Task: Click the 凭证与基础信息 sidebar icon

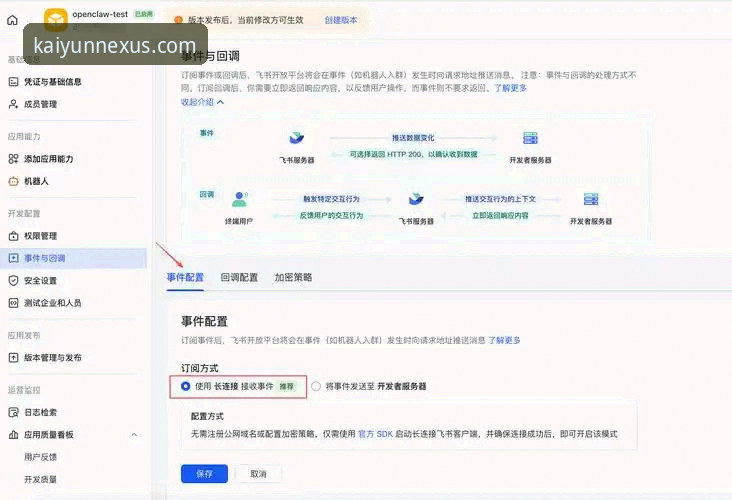Action: [14, 82]
